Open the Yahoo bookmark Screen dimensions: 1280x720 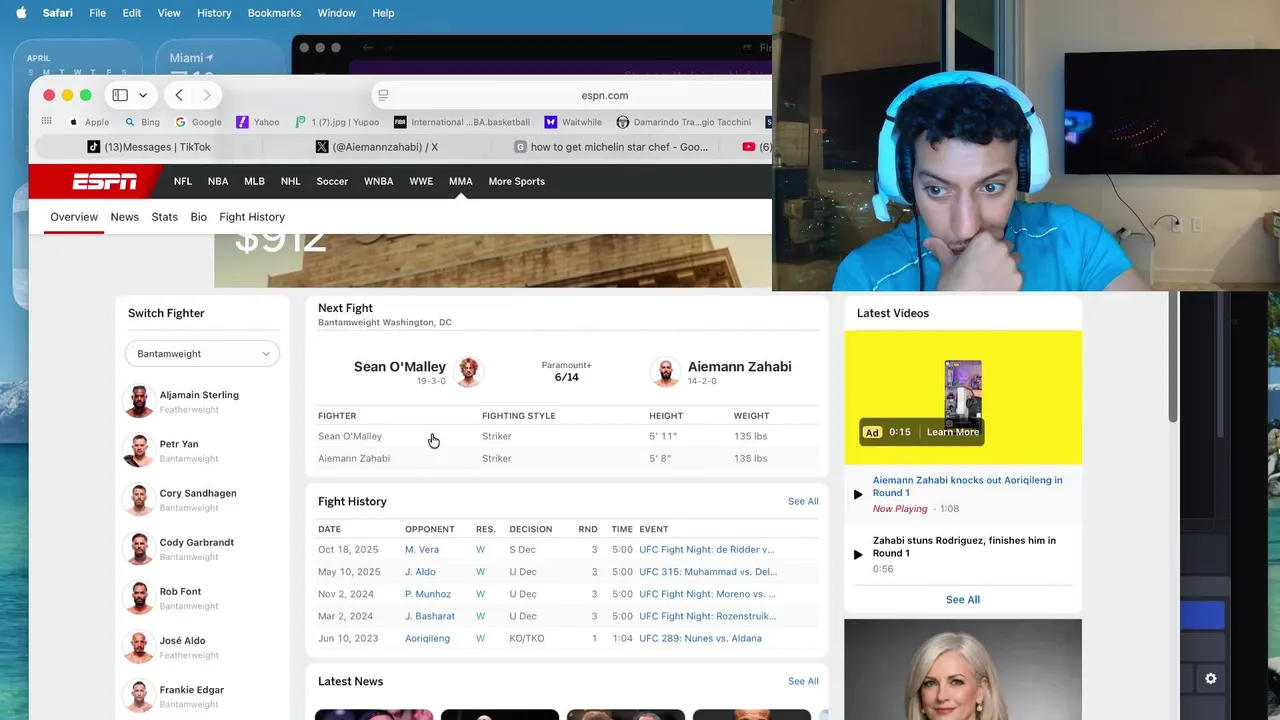point(258,122)
